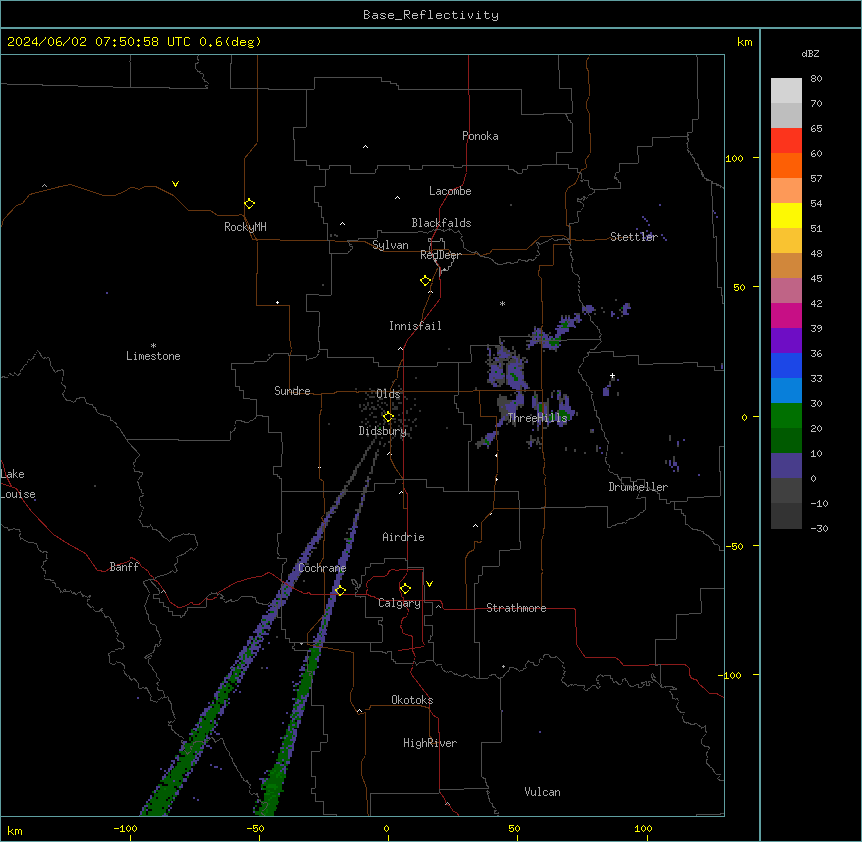
Task: Select the Lacombe city label
Action: (450, 191)
